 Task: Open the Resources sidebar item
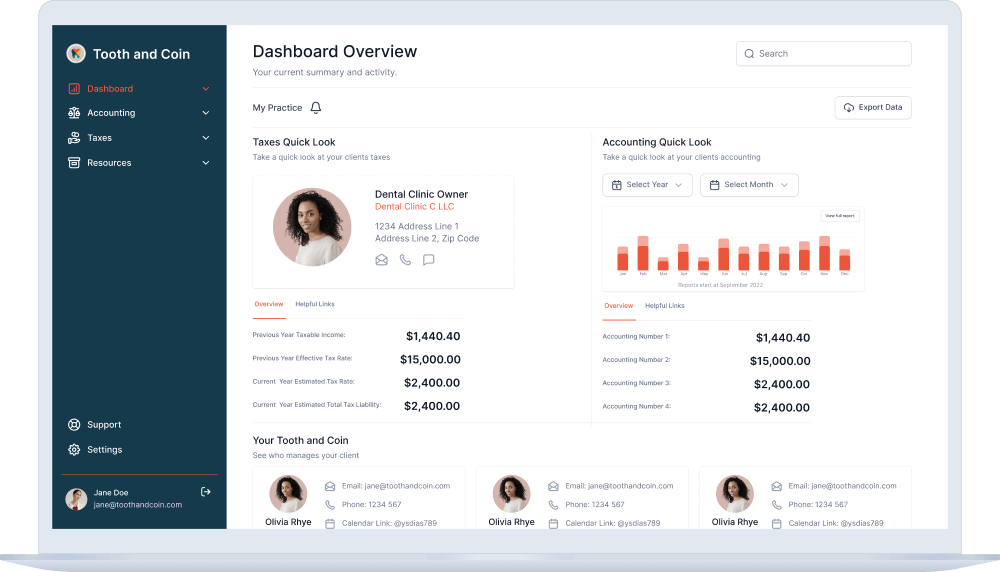coord(138,163)
